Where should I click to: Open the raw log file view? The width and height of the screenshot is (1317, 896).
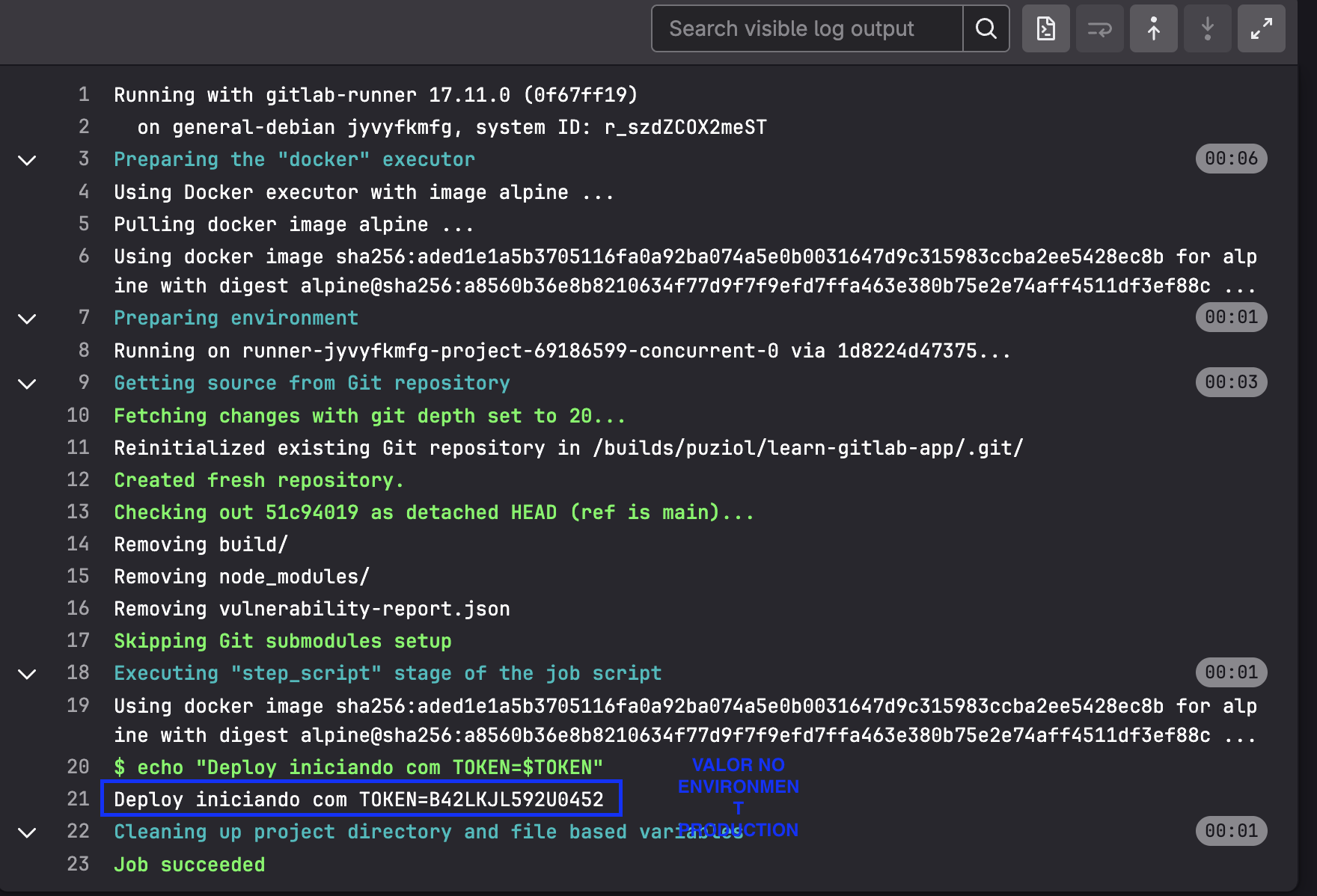1045,29
